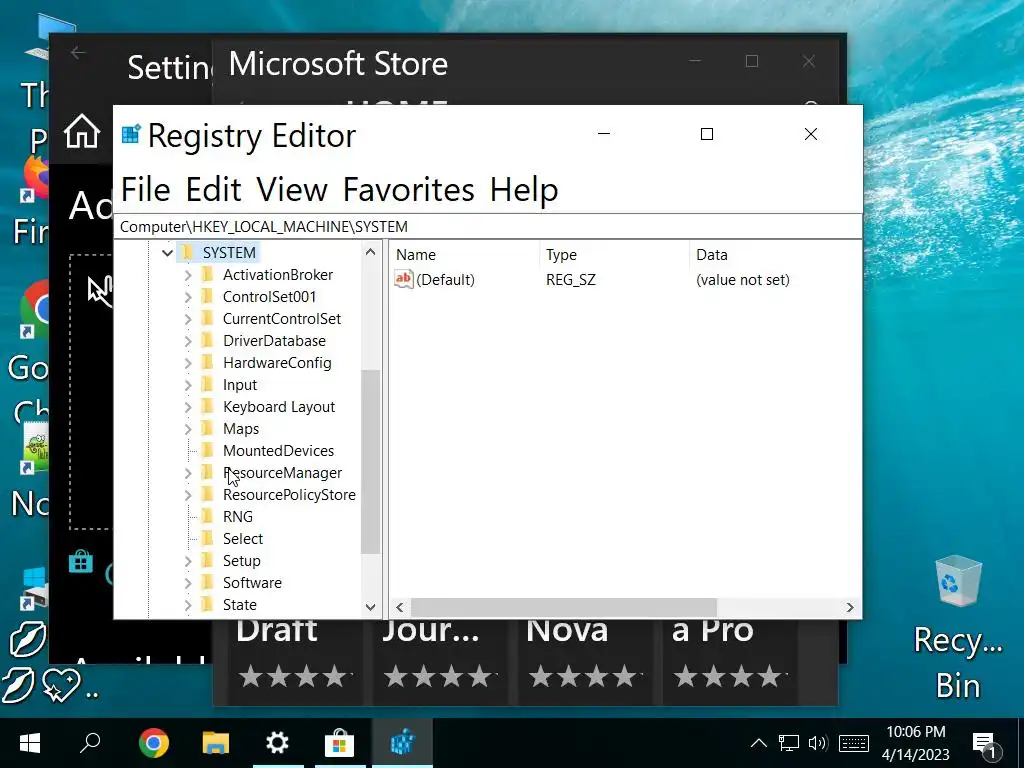Select the Software tree item
The width and height of the screenshot is (1024, 768).
(x=252, y=583)
